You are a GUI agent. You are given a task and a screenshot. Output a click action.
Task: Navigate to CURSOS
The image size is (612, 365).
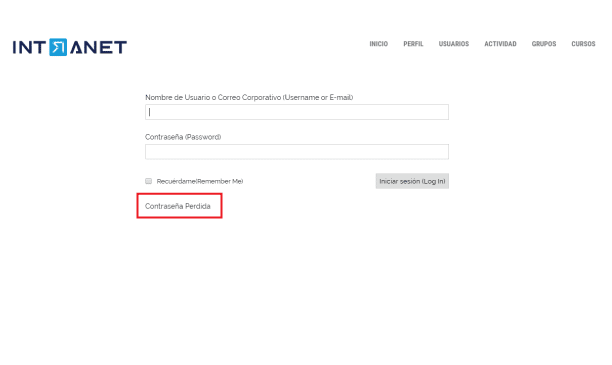pos(583,44)
